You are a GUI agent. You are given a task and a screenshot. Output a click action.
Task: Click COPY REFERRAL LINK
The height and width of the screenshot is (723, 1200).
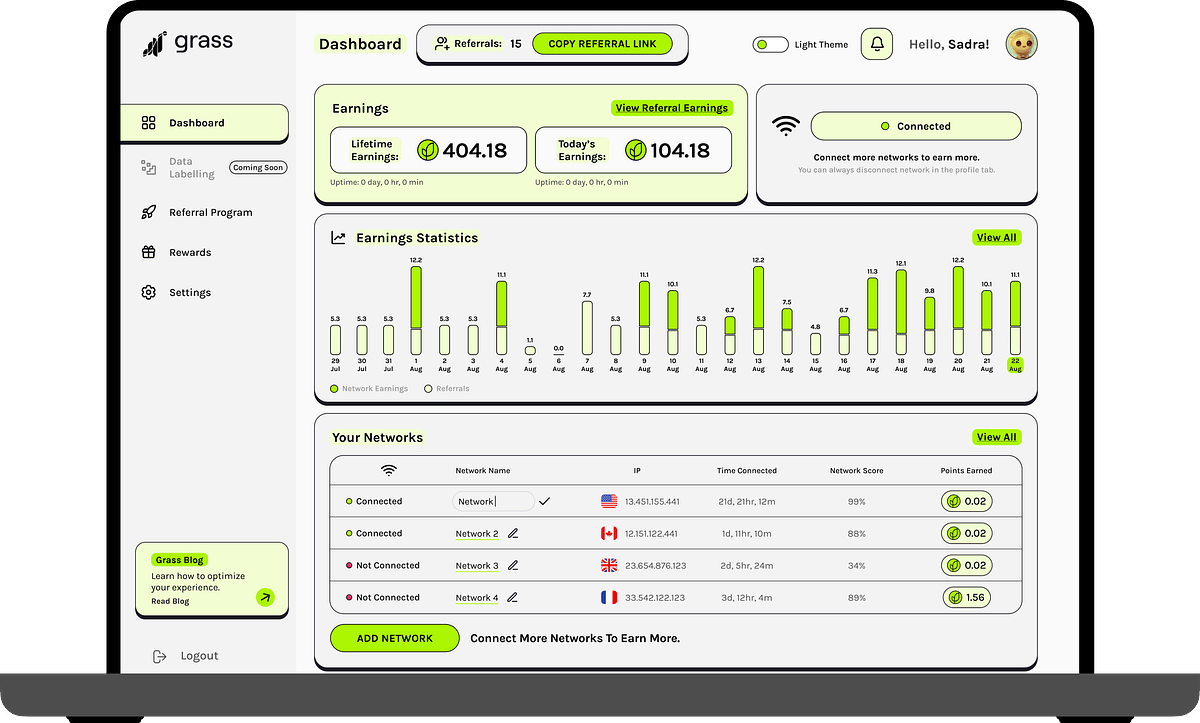604,44
